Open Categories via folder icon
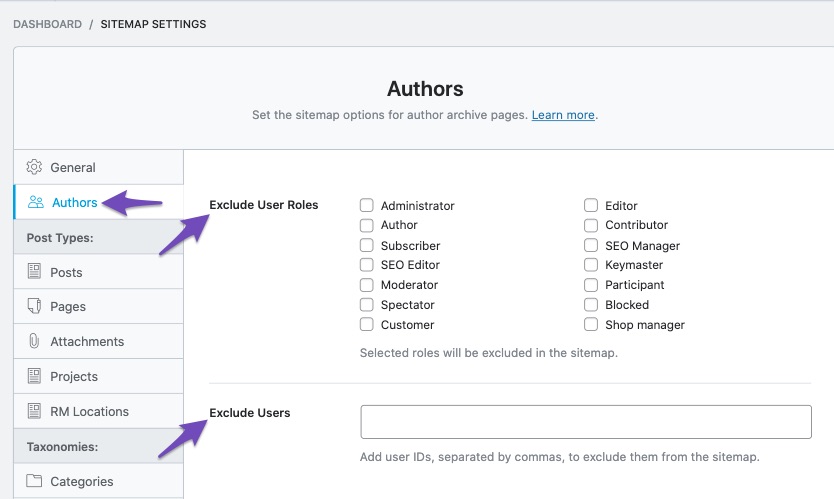This screenshot has height=499, width=834. (x=34, y=481)
